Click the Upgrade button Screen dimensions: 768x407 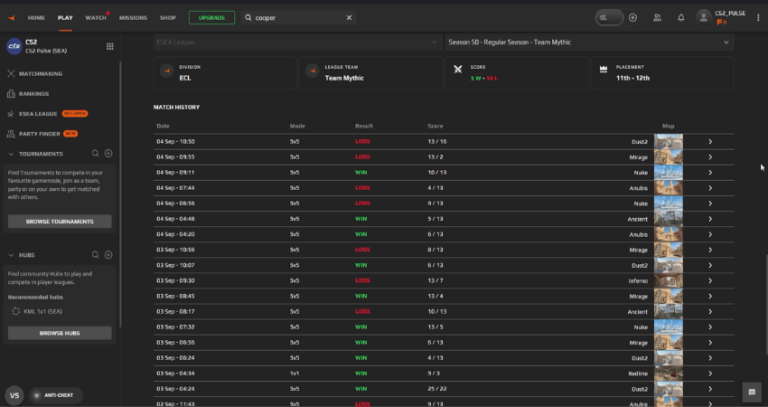pos(211,18)
